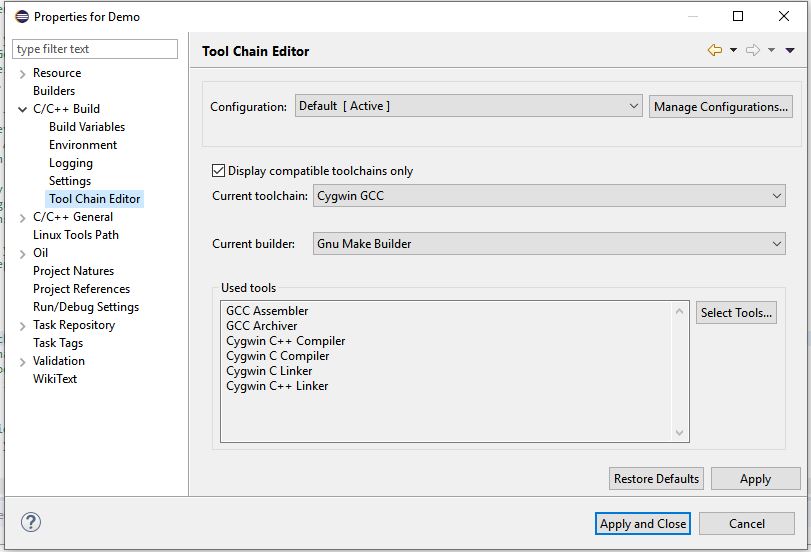Expand the Oil tree node
This screenshot has width=811, height=552.
coord(22,254)
